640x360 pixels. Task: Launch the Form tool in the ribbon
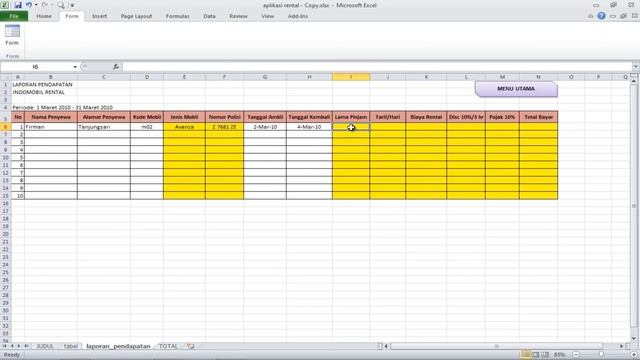[x=12, y=35]
